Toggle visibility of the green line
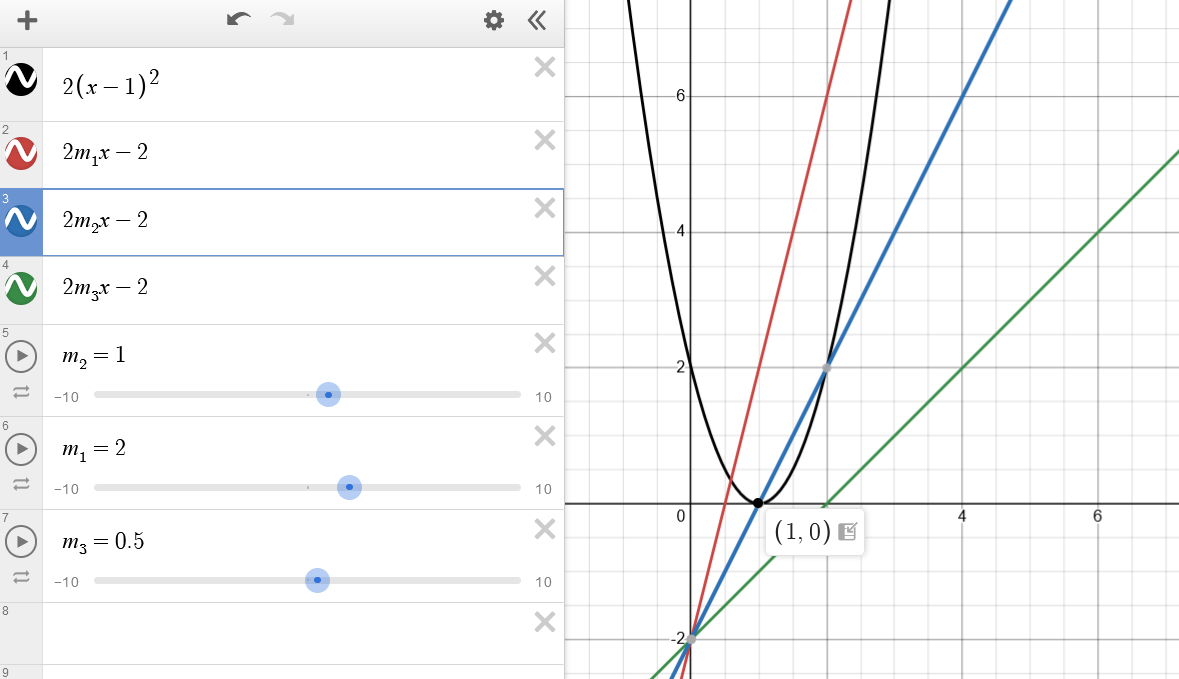1179x679 pixels. pyautogui.click(x=21, y=288)
